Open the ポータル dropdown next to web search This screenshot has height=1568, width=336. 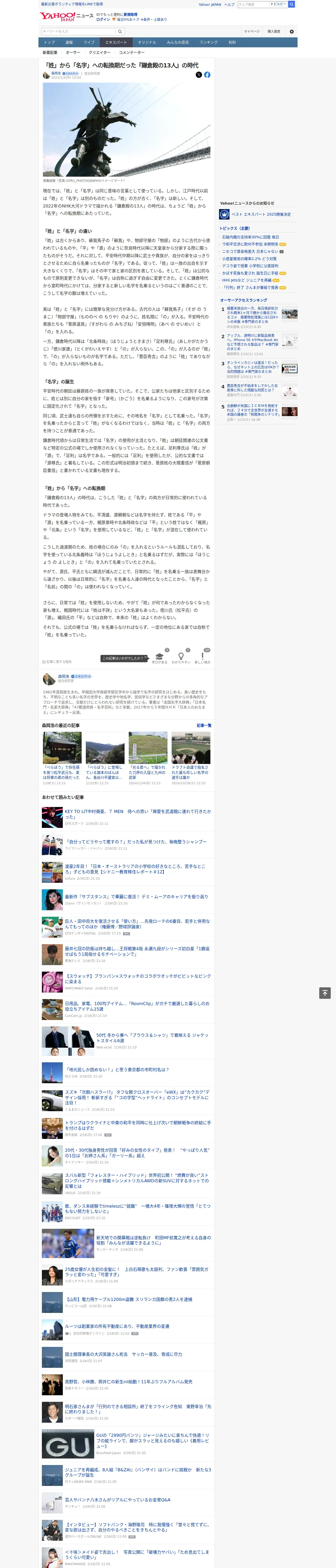click(x=279, y=4)
